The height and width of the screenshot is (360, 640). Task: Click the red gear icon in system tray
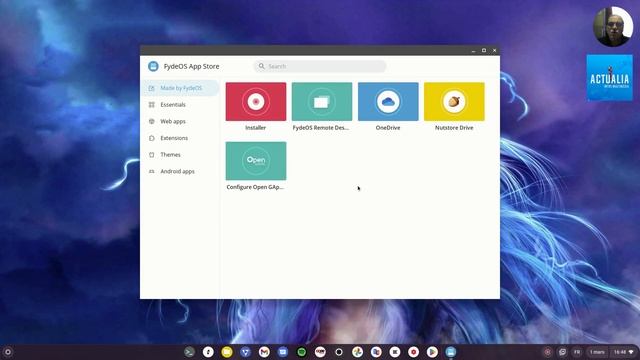[x=548, y=352]
